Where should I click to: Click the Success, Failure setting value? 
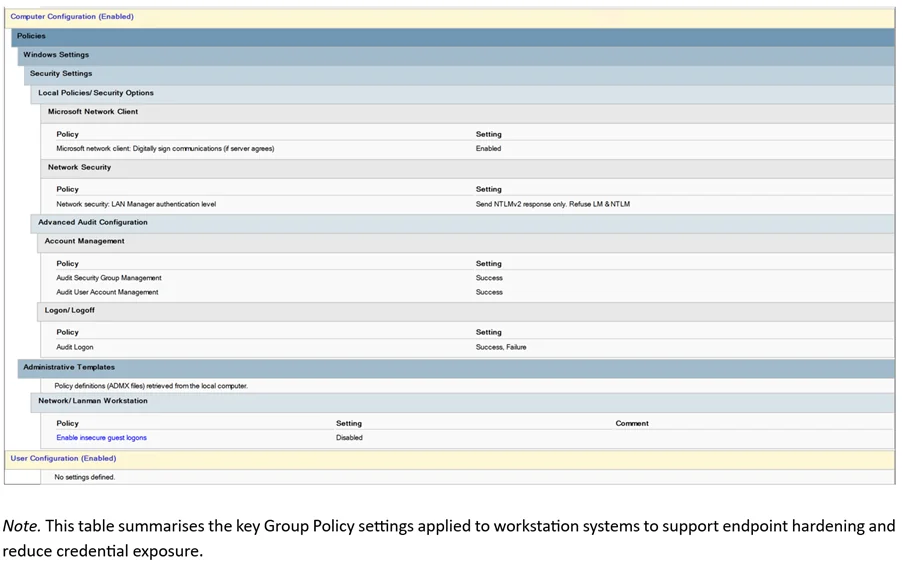[501, 347]
